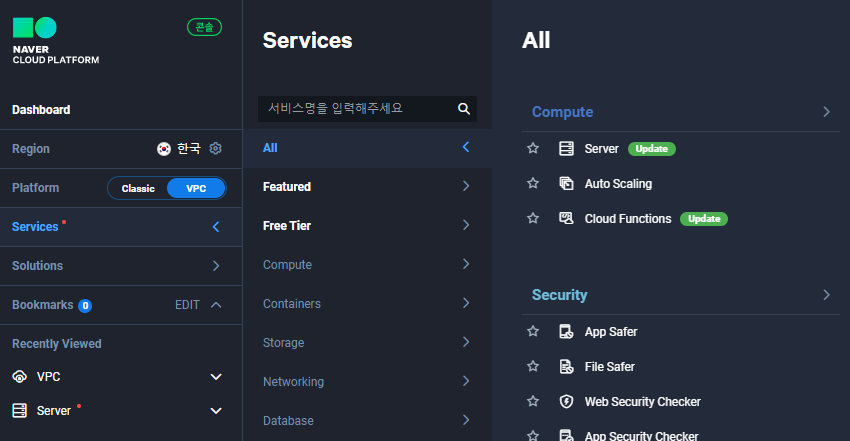Click the Featured category label
This screenshot has width=850, height=441.
coord(287,187)
